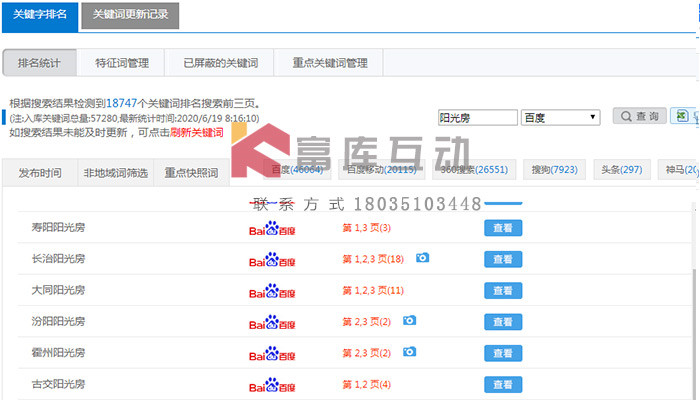
Task: Click the keyword 古交阳光房
Action: [x=58, y=383]
